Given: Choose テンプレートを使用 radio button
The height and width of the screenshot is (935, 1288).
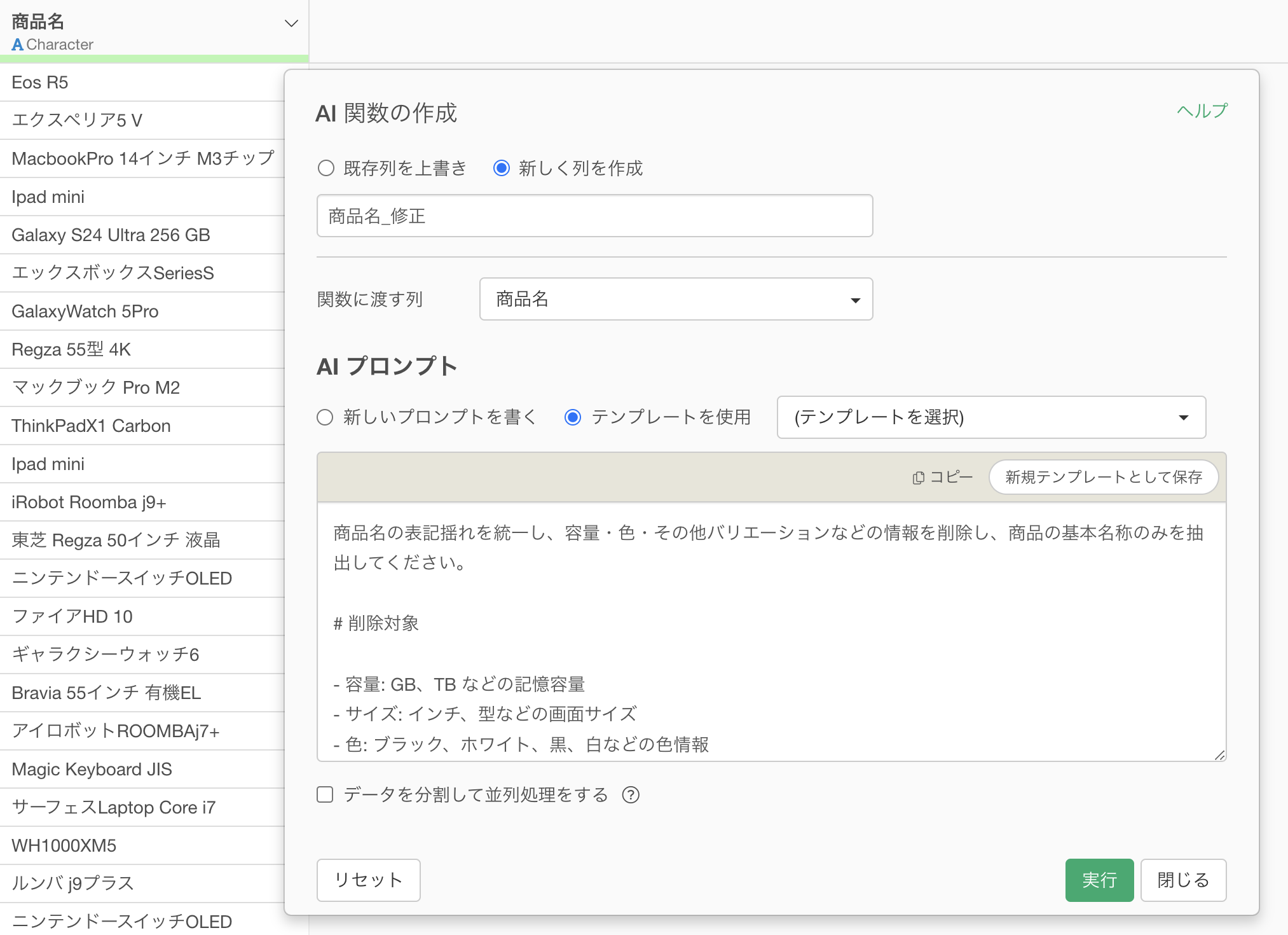Looking at the screenshot, I should 573,417.
